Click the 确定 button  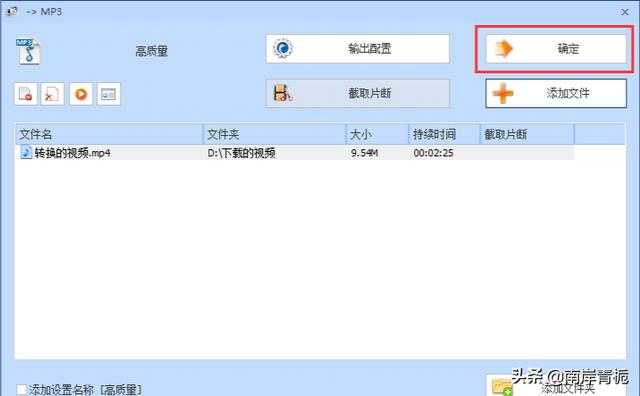click(x=556, y=49)
